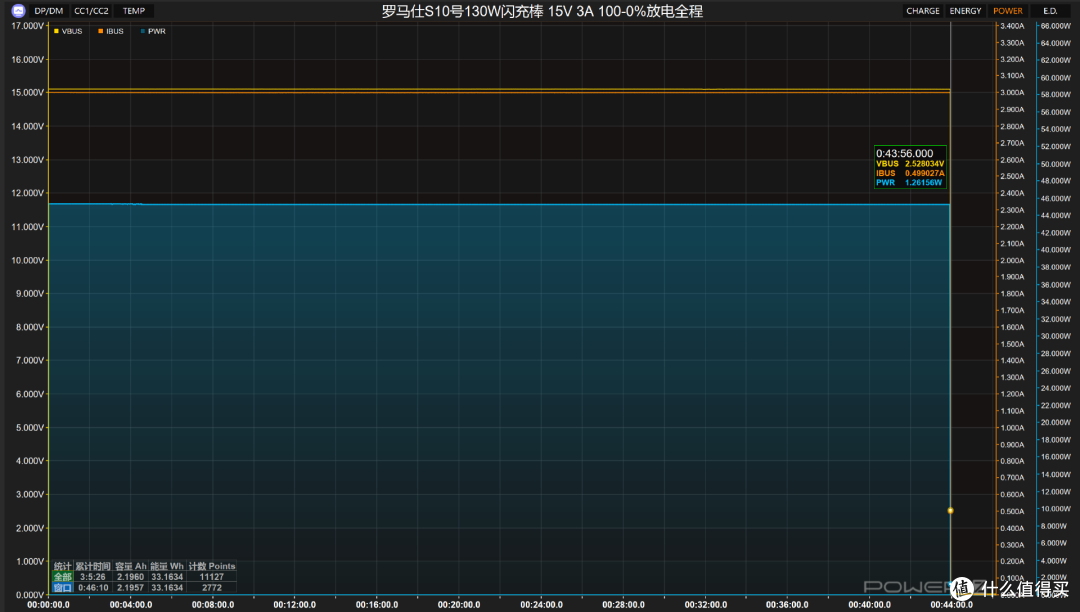Click the 11127 points cell
This screenshot has width=1080, height=612.
point(211,577)
